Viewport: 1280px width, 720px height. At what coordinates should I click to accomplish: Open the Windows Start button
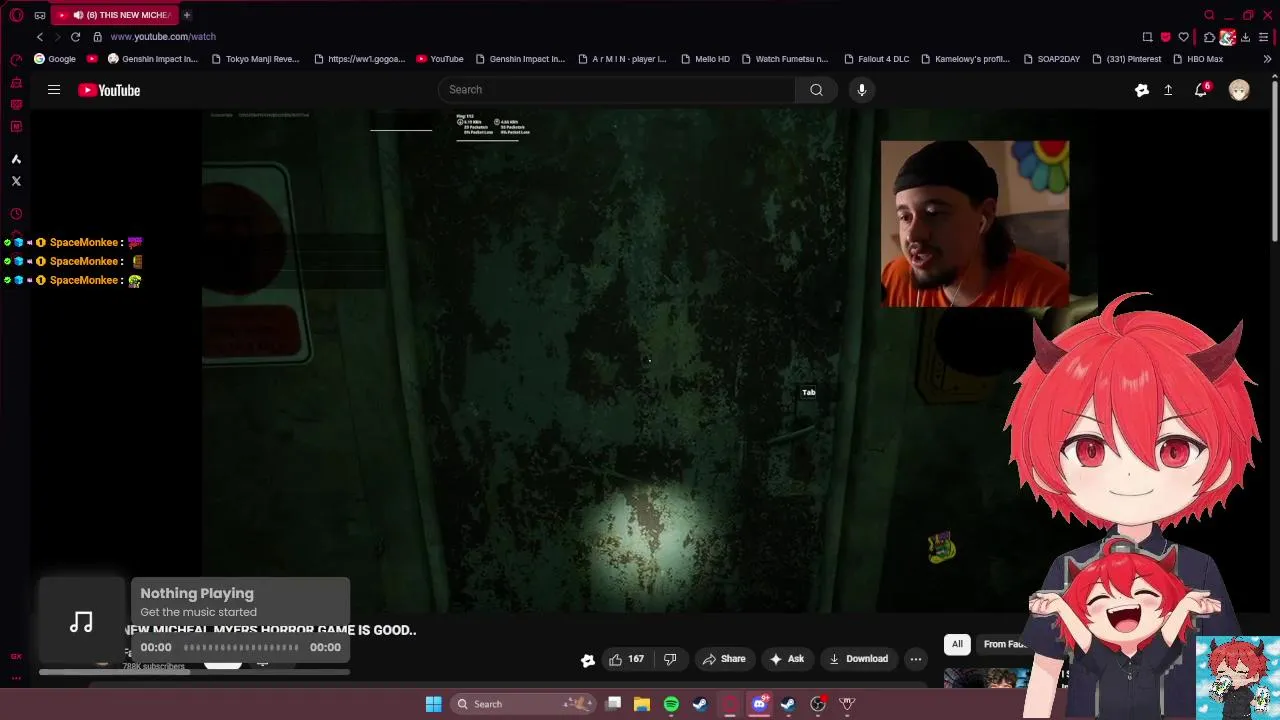[x=433, y=704]
